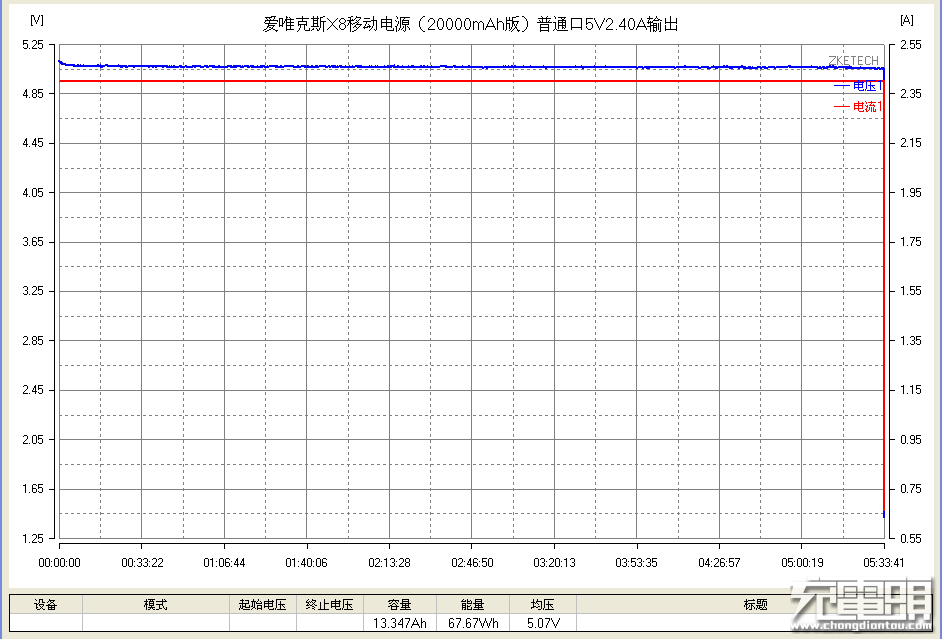942x639 pixels.
Task: Click the 4.45 voltage axis value
Action: coord(33,143)
